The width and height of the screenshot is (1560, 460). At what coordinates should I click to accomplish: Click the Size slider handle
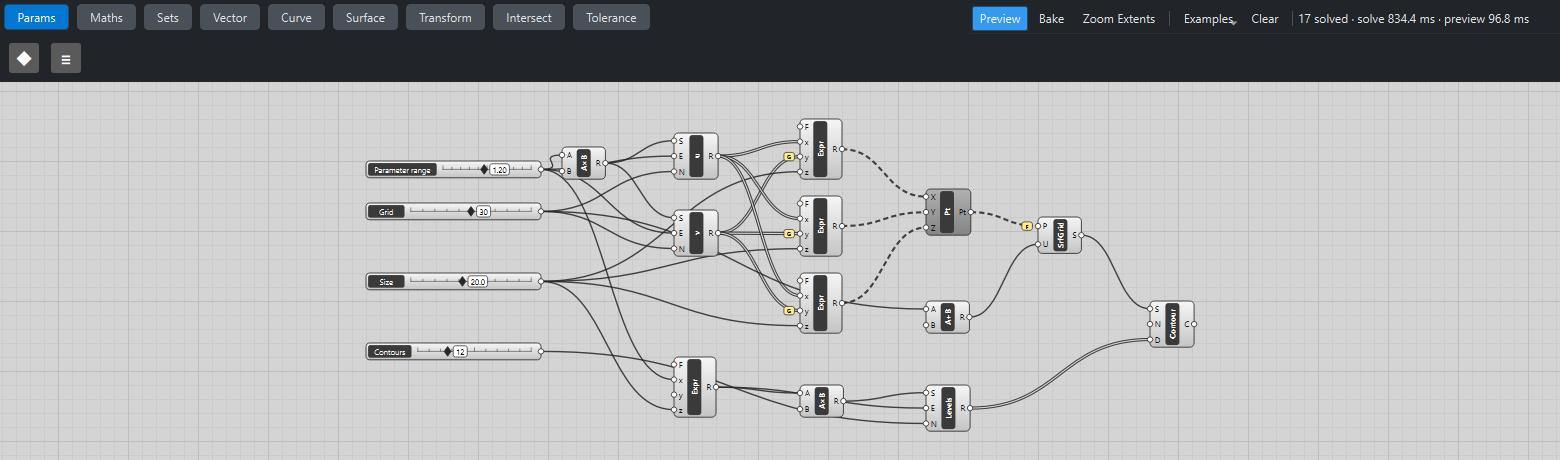[462, 282]
